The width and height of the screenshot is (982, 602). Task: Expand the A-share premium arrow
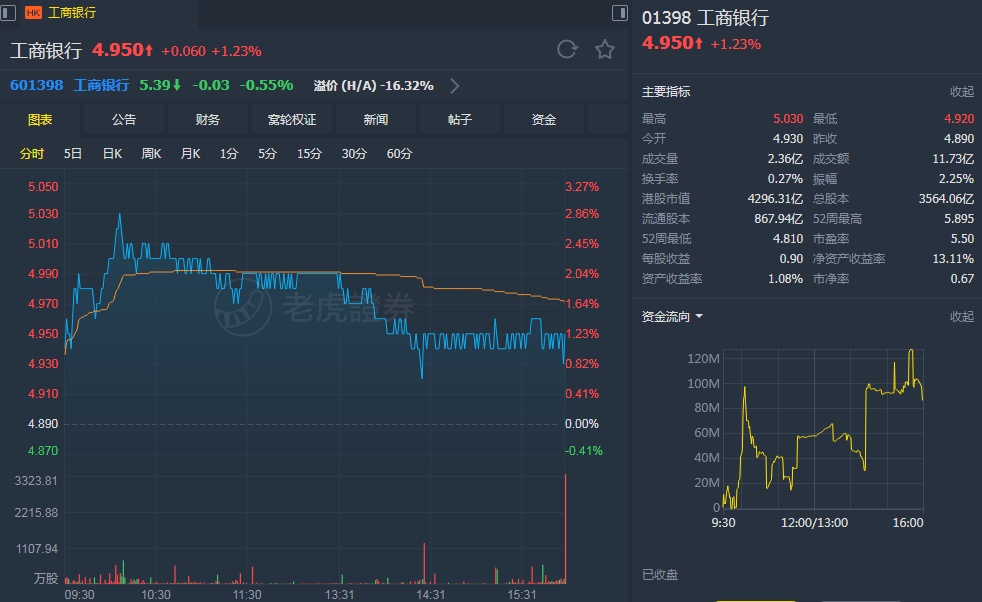pos(455,86)
